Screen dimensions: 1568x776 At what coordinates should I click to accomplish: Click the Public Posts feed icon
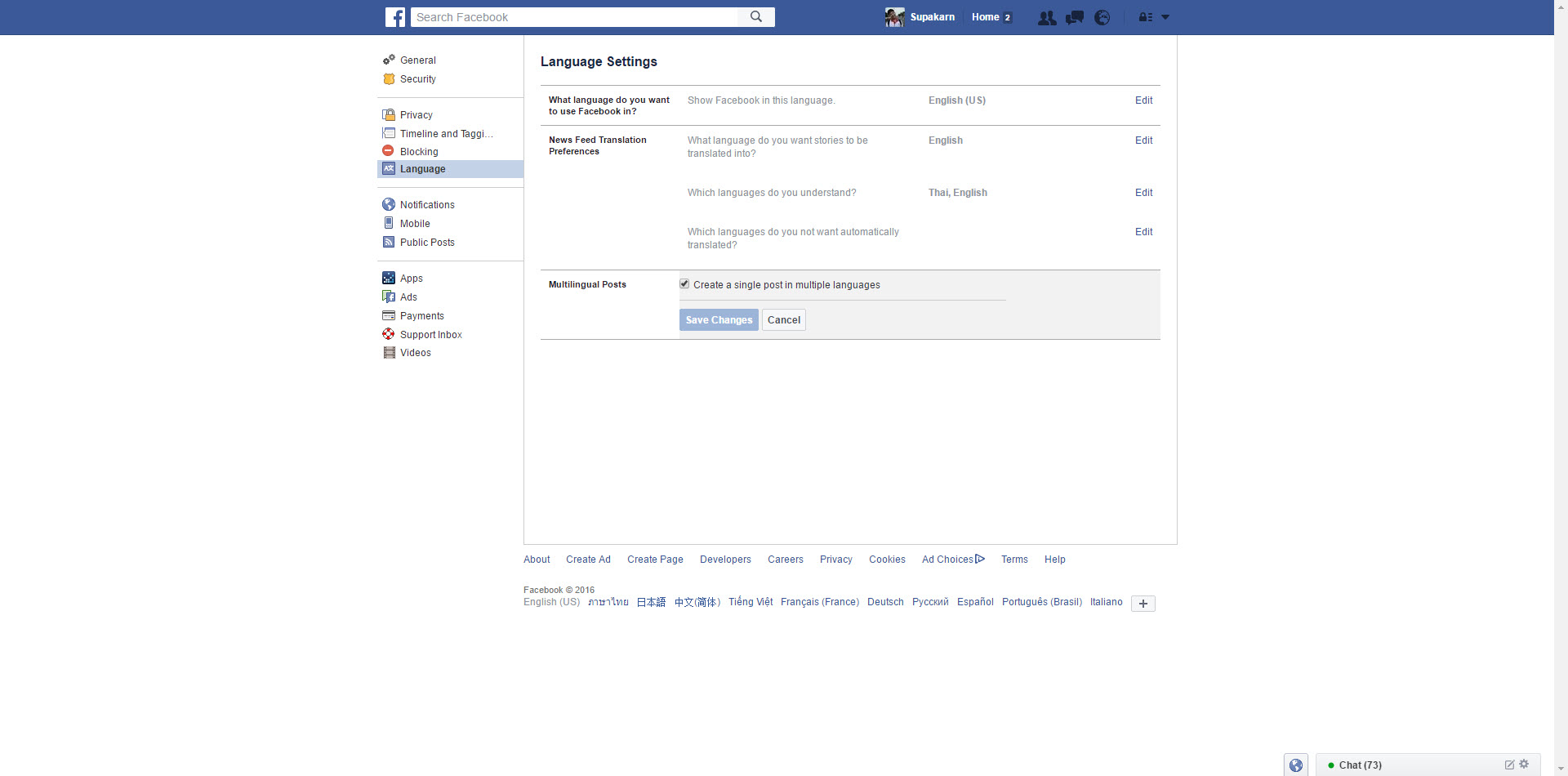coord(389,242)
